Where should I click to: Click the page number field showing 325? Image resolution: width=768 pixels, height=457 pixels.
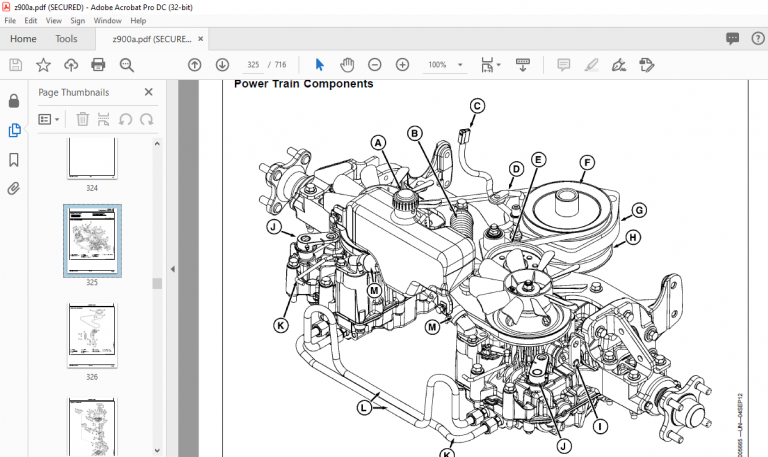253,65
